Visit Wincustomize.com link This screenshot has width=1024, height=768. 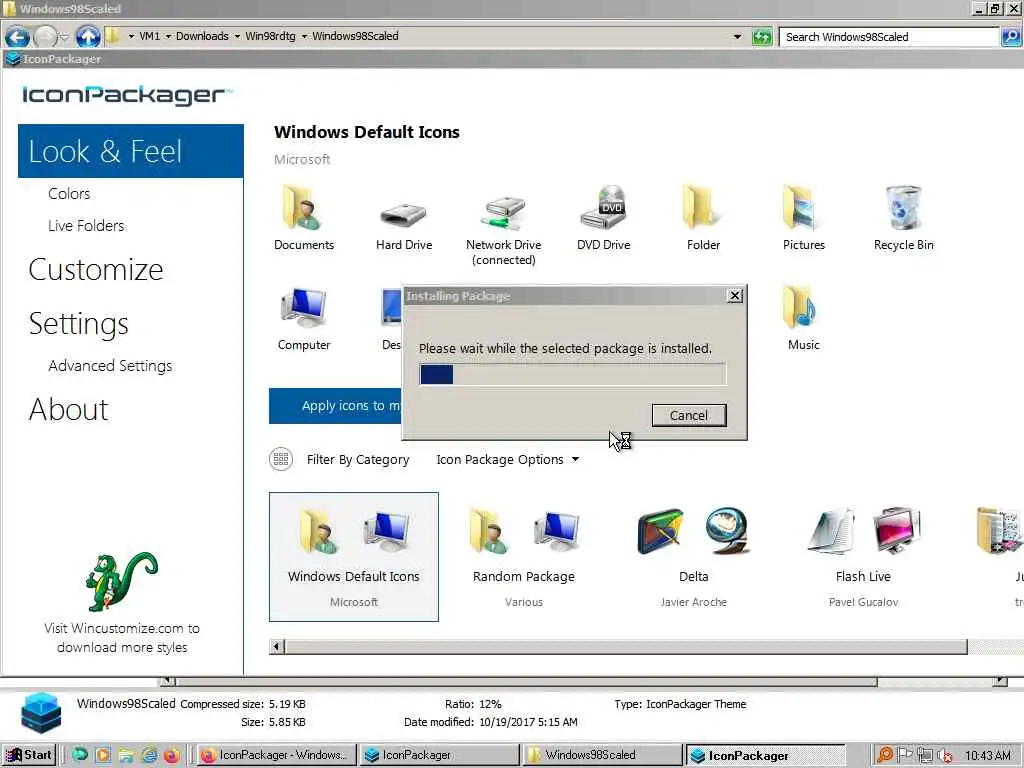pyautogui.click(x=121, y=637)
